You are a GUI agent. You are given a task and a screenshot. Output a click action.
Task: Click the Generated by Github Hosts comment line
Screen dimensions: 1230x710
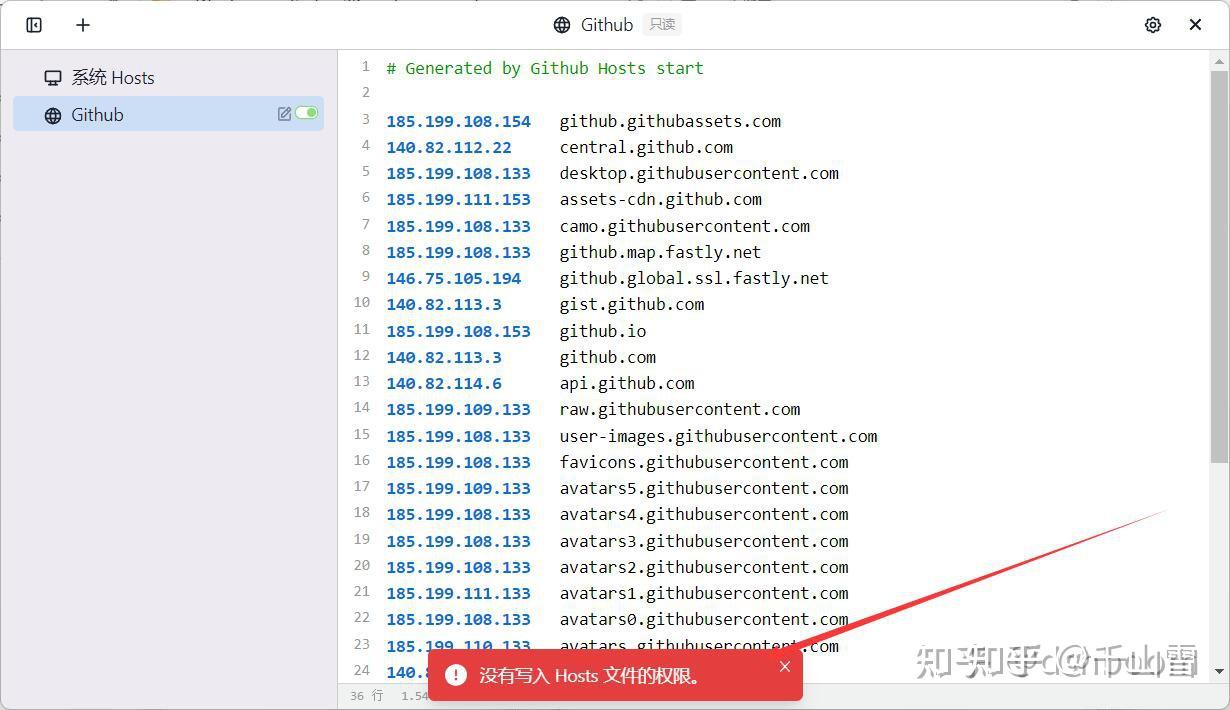(x=545, y=67)
